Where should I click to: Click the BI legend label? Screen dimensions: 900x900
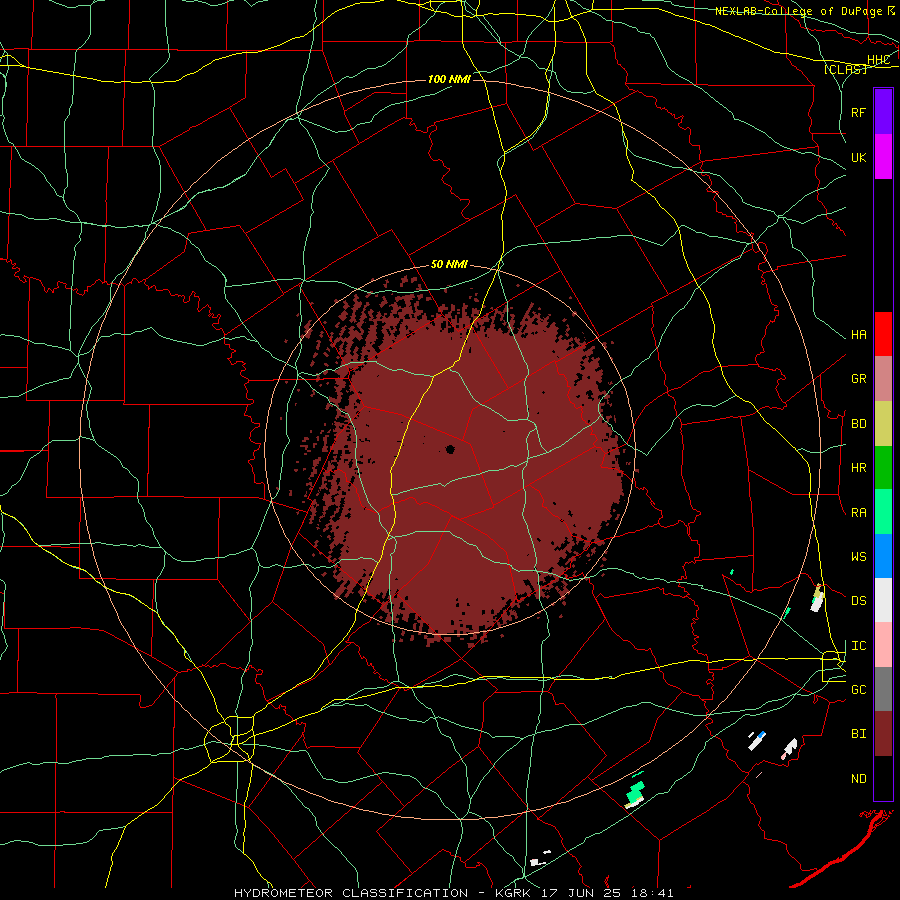[x=858, y=734]
